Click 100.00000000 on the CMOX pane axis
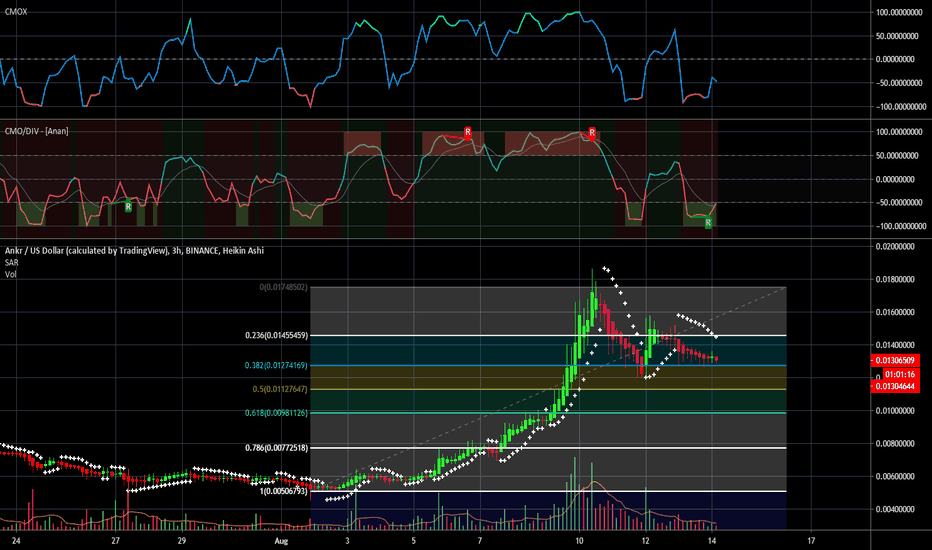932x550 pixels. tap(899, 12)
